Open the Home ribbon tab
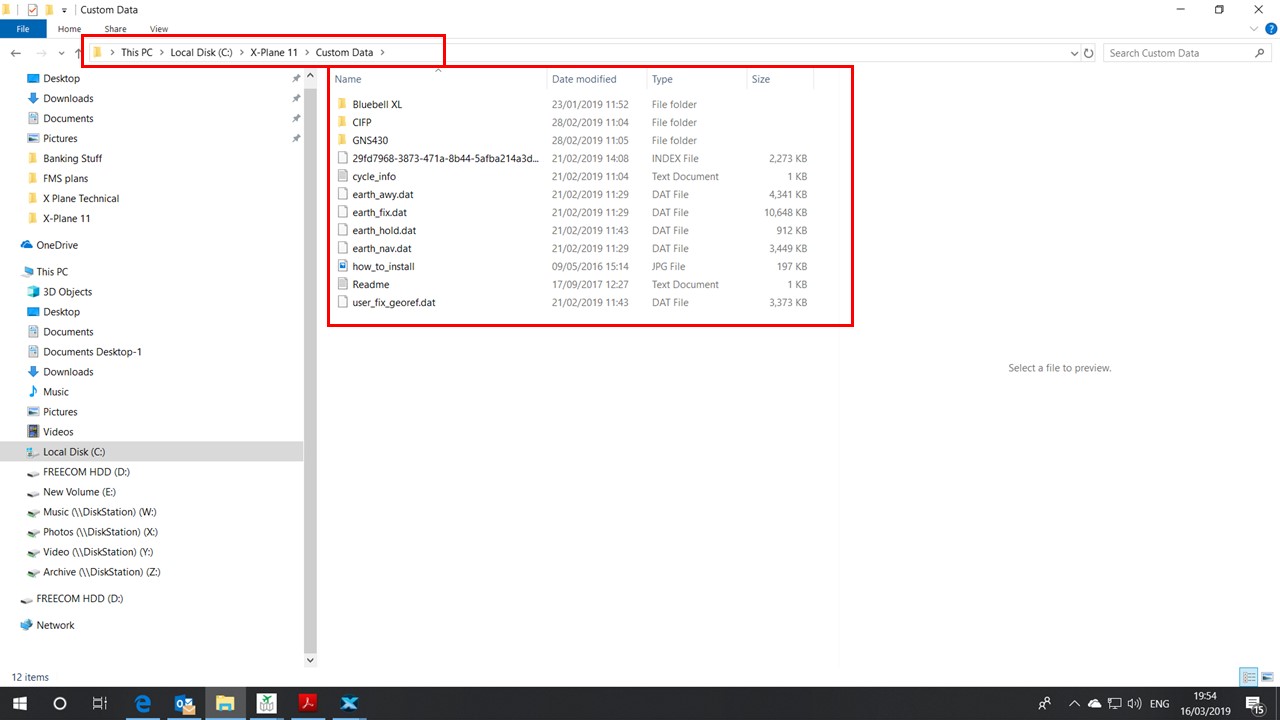Viewport: 1280px width, 720px height. [69, 29]
